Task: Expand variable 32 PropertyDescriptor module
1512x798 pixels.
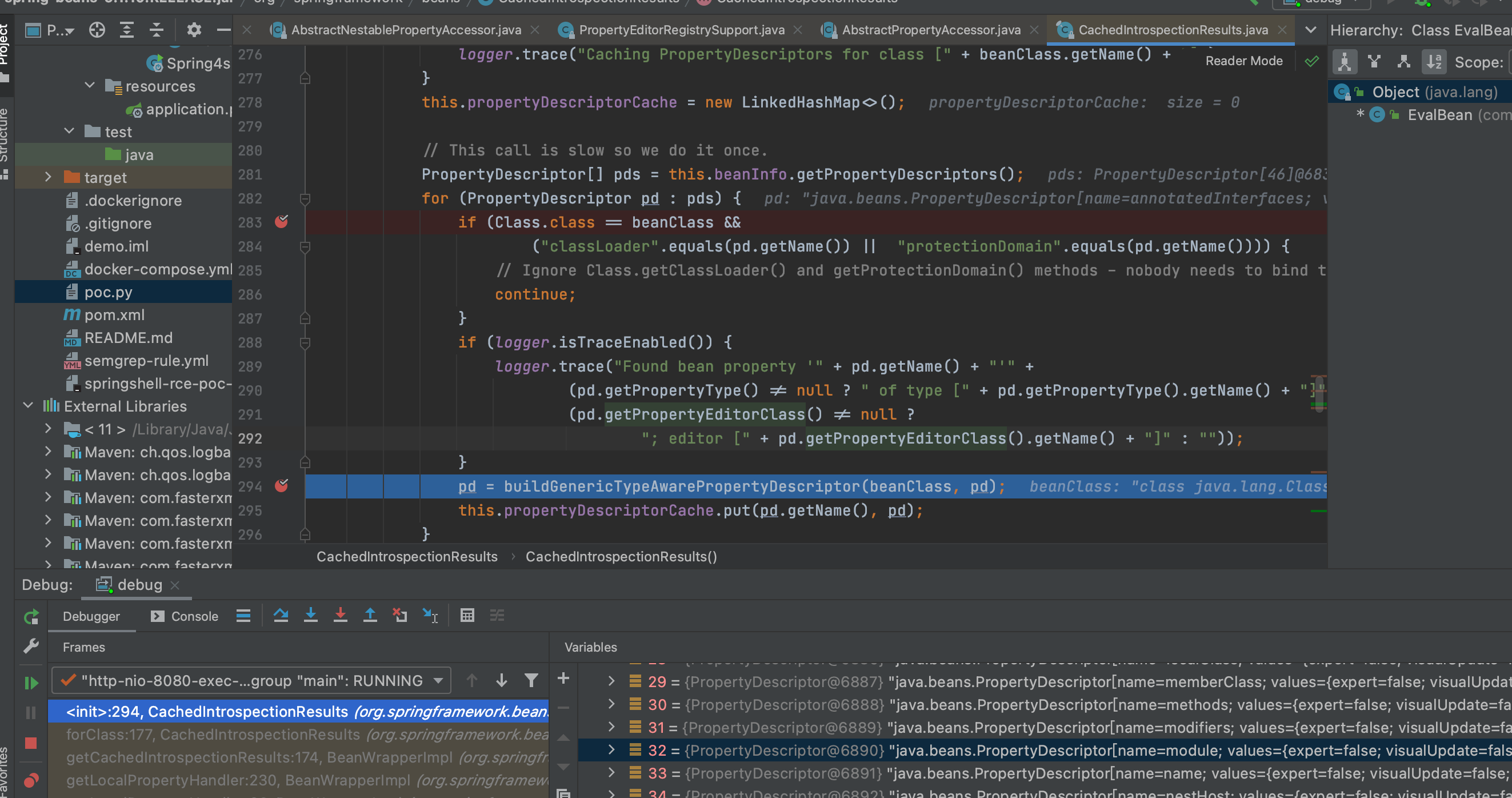Action: click(611, 750)
